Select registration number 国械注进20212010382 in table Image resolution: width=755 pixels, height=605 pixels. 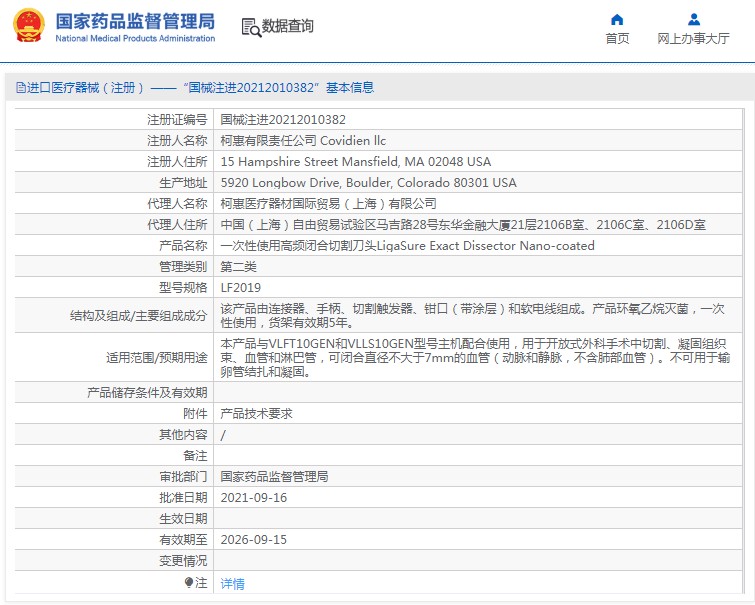(283, 119)
